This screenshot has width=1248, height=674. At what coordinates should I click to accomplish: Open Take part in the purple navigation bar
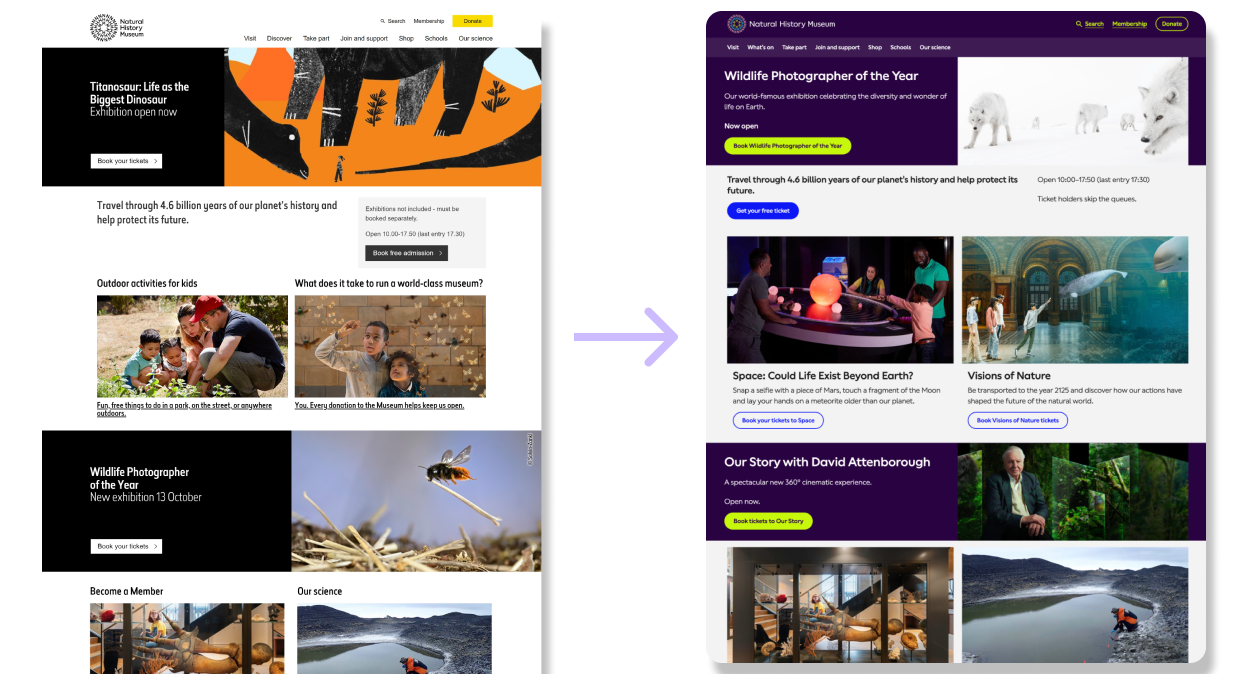(794, 47)
